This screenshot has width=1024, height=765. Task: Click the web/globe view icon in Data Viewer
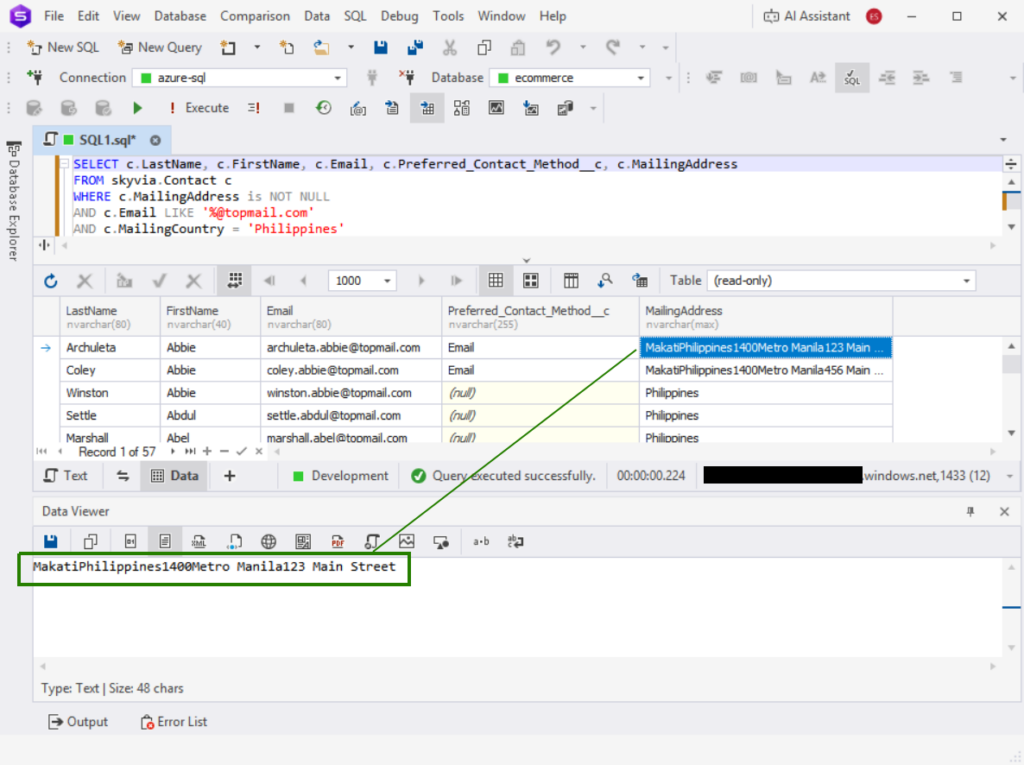pyautogui.click(x=268, y=542)
